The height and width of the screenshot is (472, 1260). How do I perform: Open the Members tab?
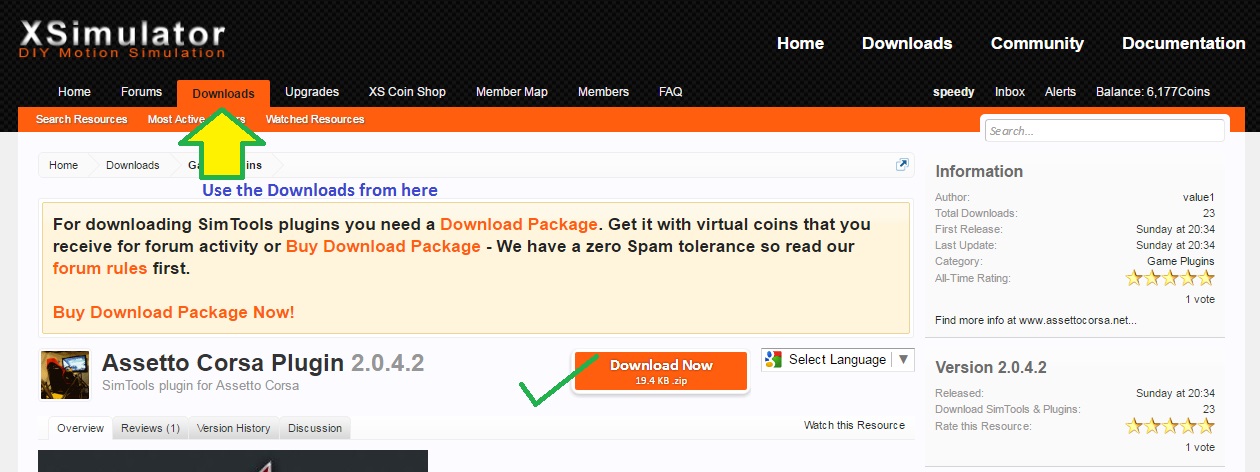click(603, 92)
